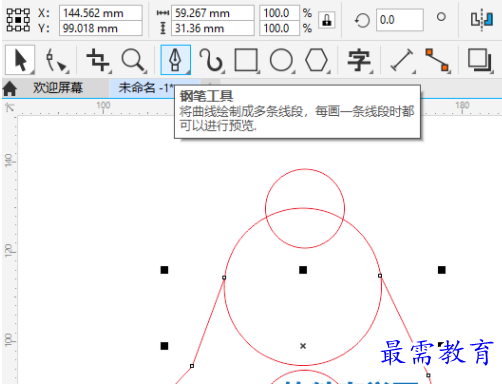Click the top-center selection handle

[x=303, y=270]
